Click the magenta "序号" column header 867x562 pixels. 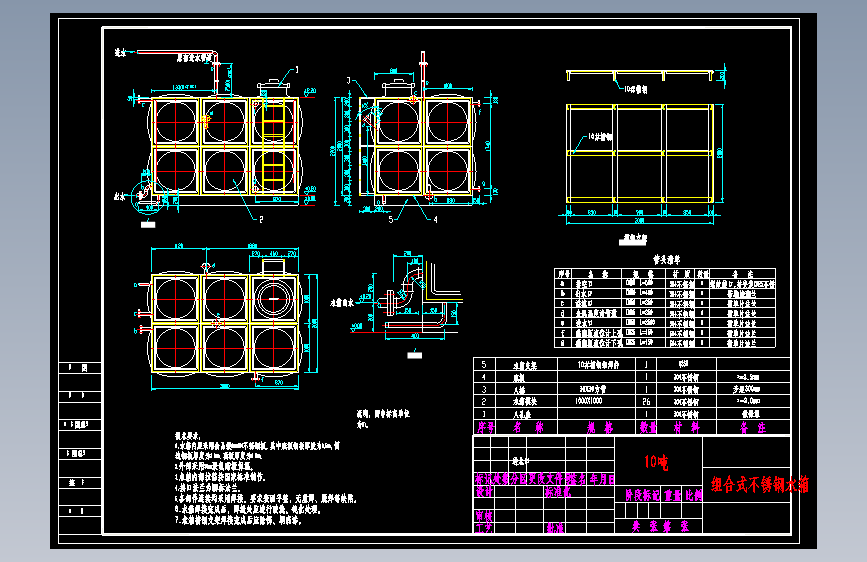[485, 428]
